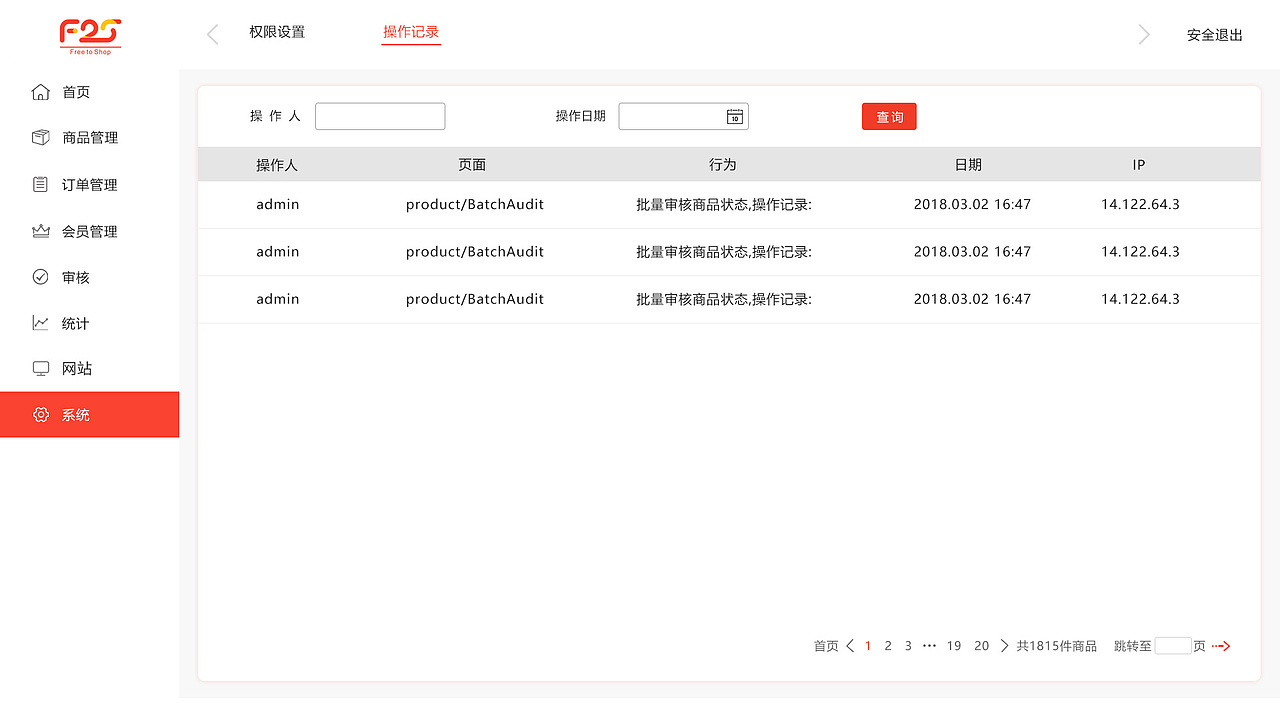Go to page 1 in pagination
The width and height of the screenshot is (1280, 719).
click(868, 646)
